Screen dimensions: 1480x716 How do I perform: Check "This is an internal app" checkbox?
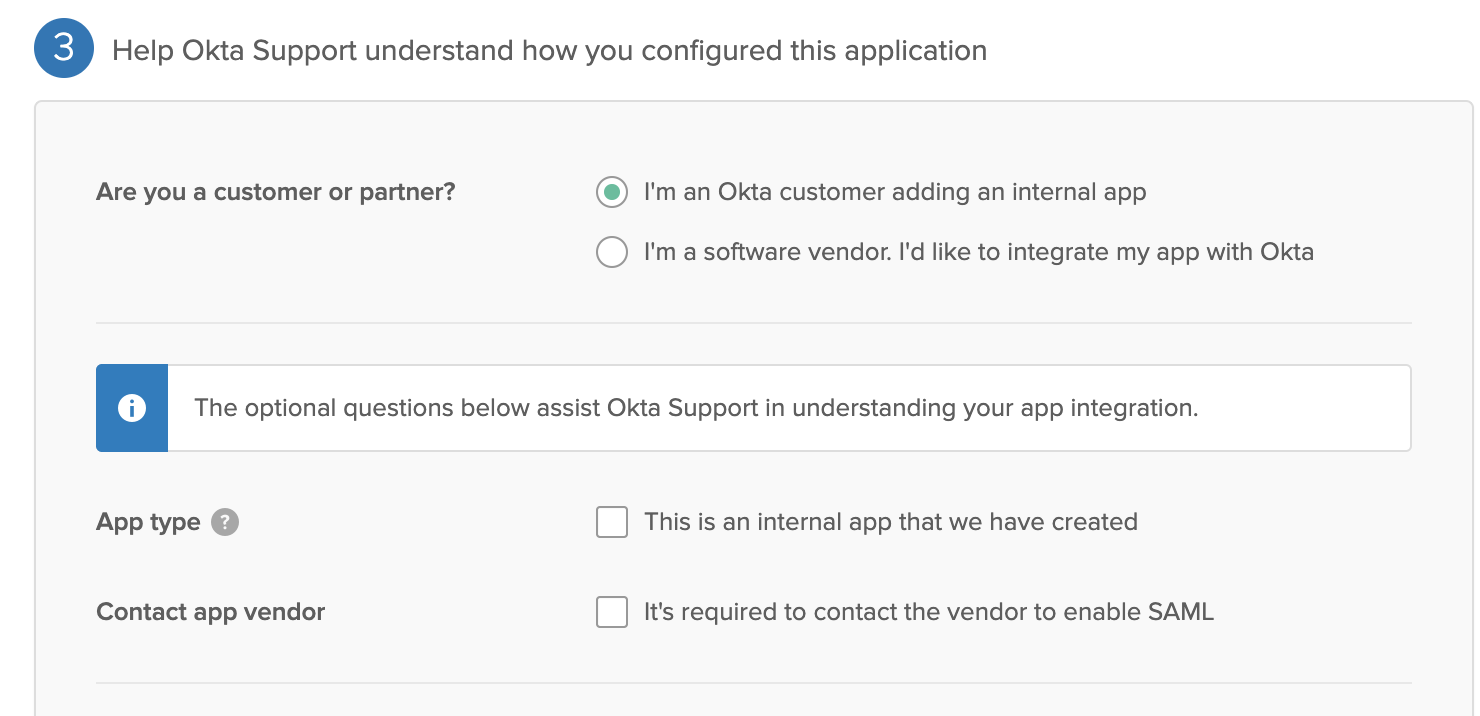(612, 522)
